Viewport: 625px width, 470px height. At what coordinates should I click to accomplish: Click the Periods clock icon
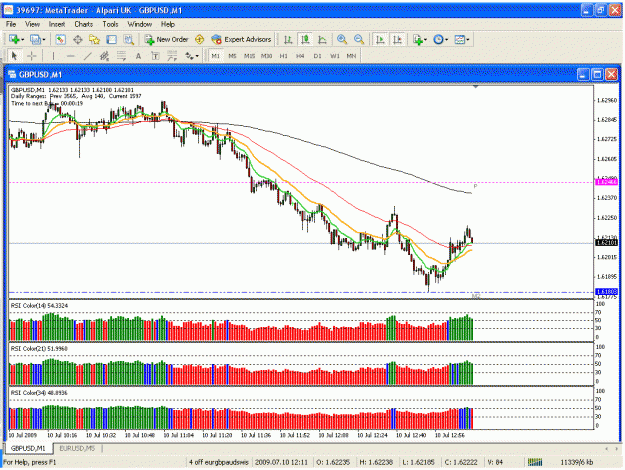pyautogui.click(x=438, y=39)
